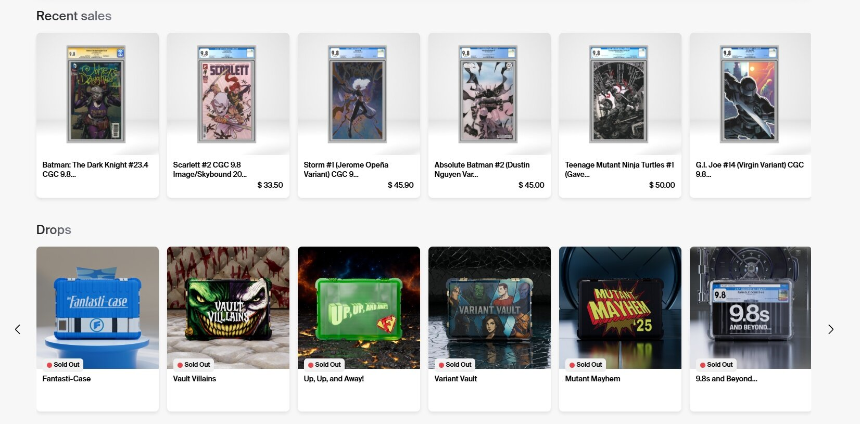The width and height of the screenshot is (860, 424).
Task: Open the Mutant Mayhem '25 drop image
Action: pyautogui.click(x=620, y=308)
